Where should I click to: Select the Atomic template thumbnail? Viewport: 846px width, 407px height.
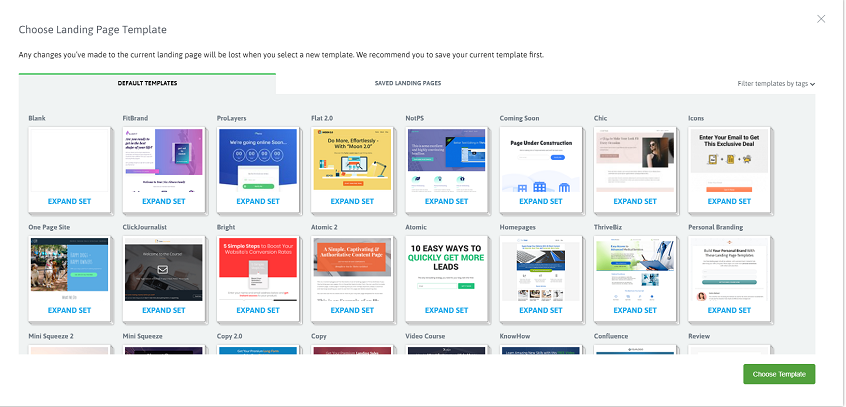pyautogui.click(x=446, y=269)
